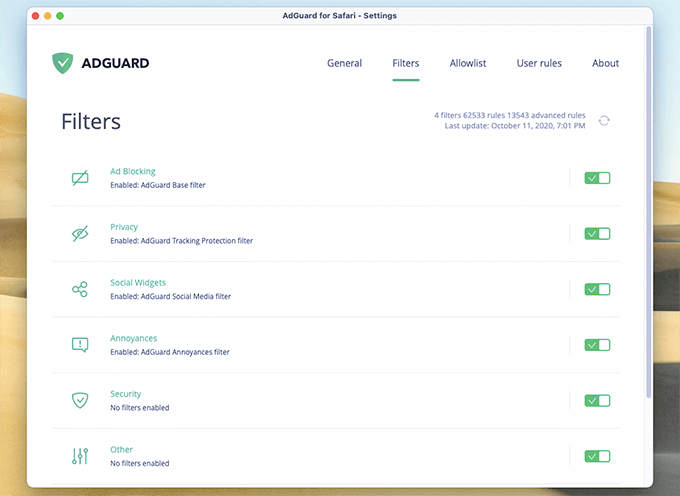Click the 'AdGuard for Safari - Settings' title
Image resolution: width=680 pixels, height=496 pixels.
(x=340, y=16)
